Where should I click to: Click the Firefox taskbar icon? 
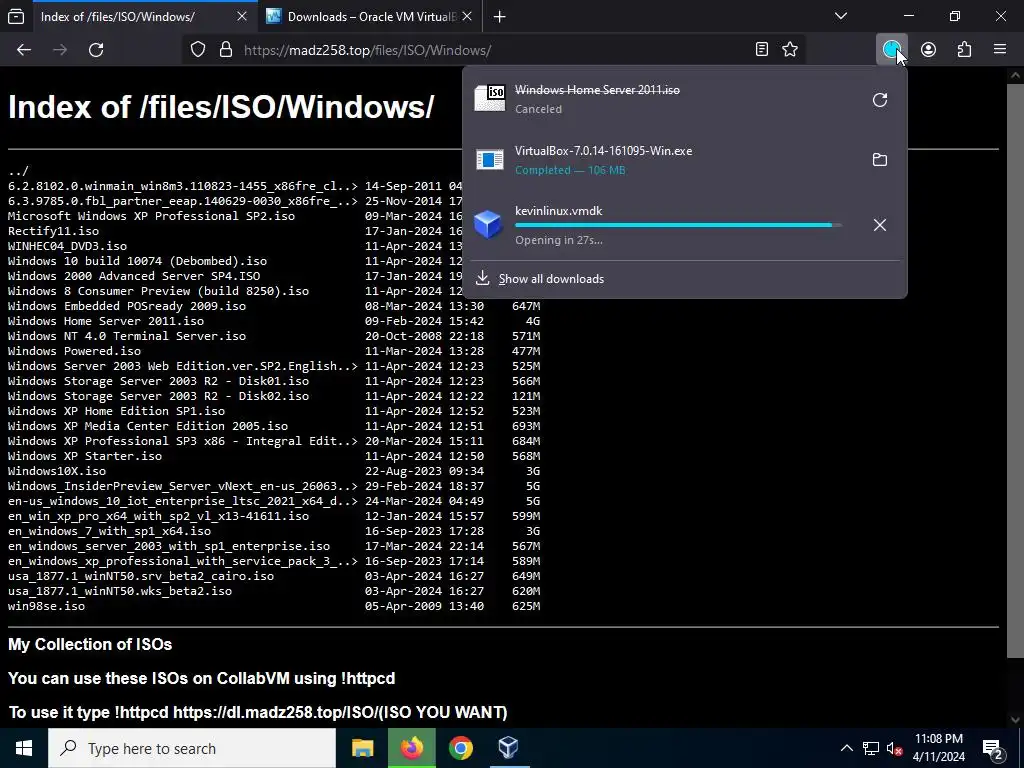click(x=411, y=748)
